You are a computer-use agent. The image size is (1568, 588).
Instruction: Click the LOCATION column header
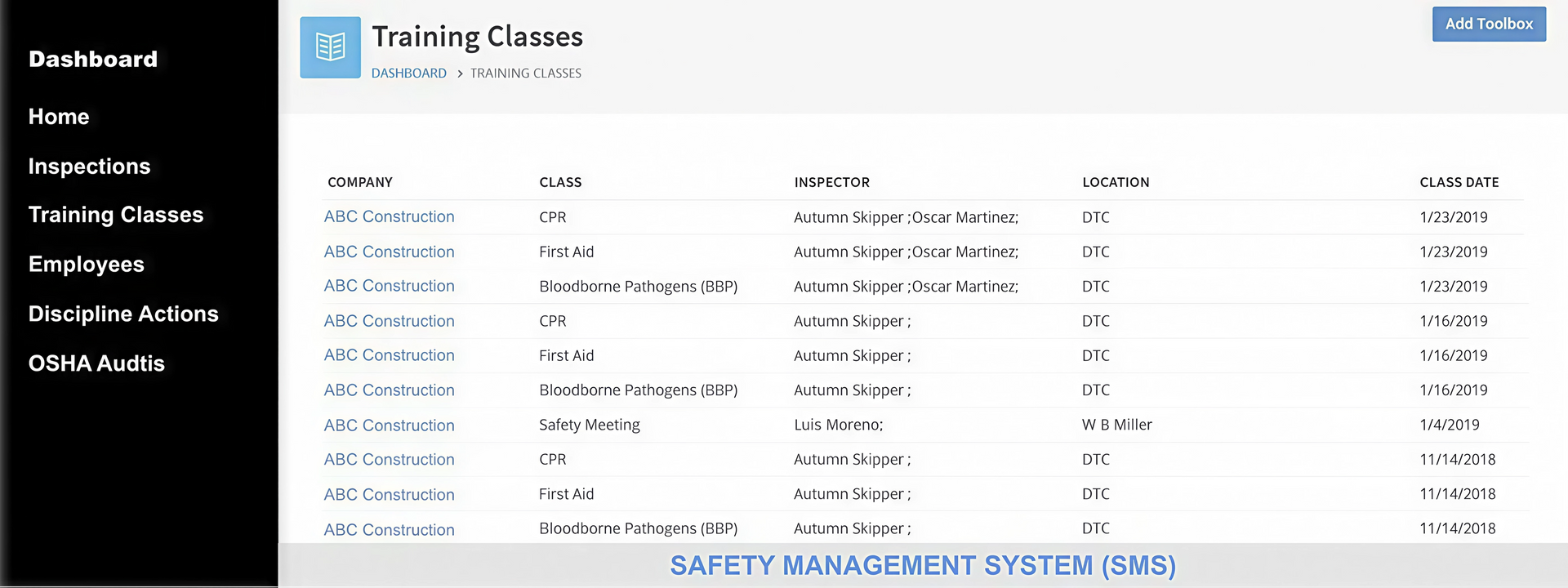point(1116,183)
